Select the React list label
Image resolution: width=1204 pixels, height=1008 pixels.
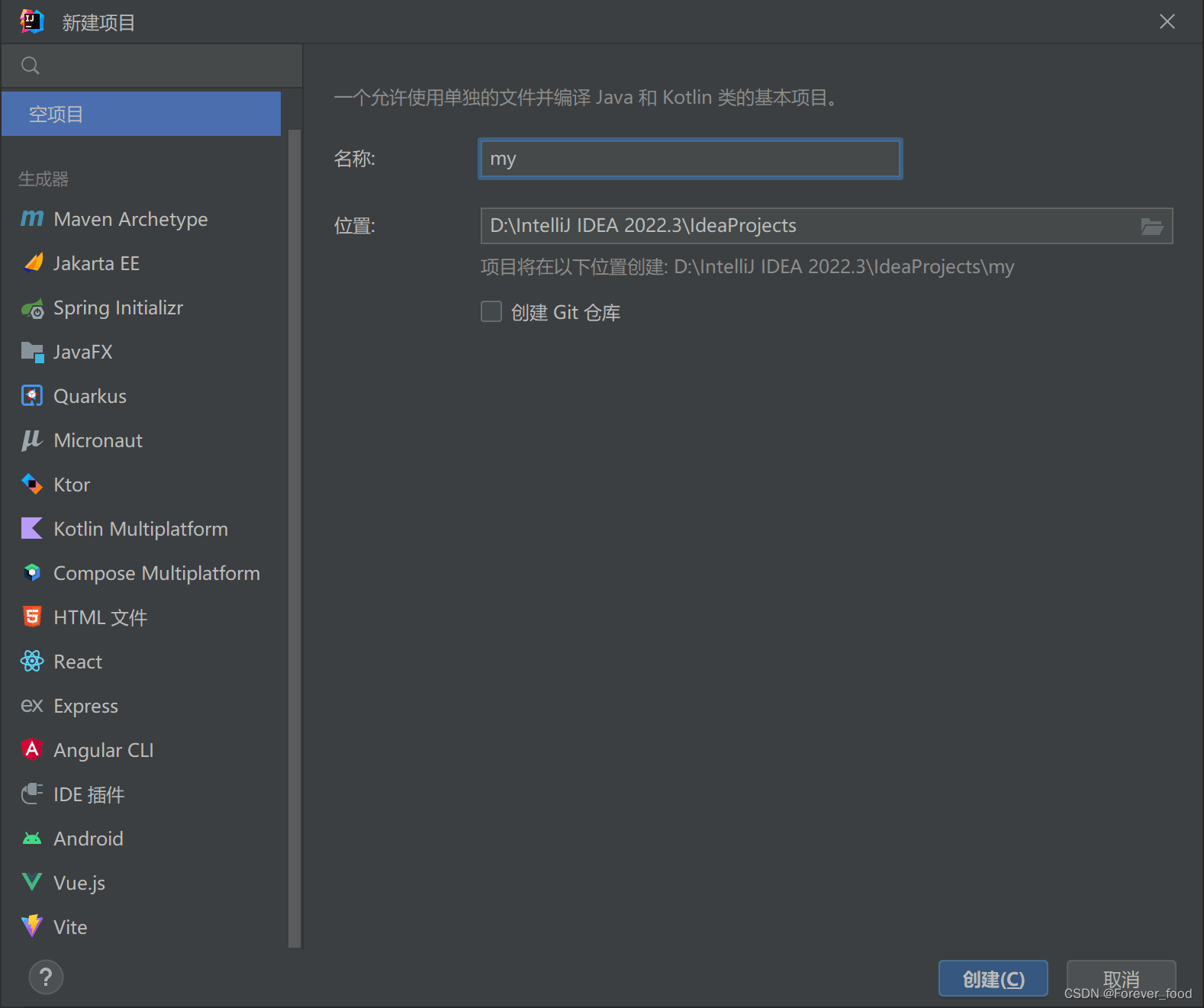pyautogui.click(x=78, y=662)
